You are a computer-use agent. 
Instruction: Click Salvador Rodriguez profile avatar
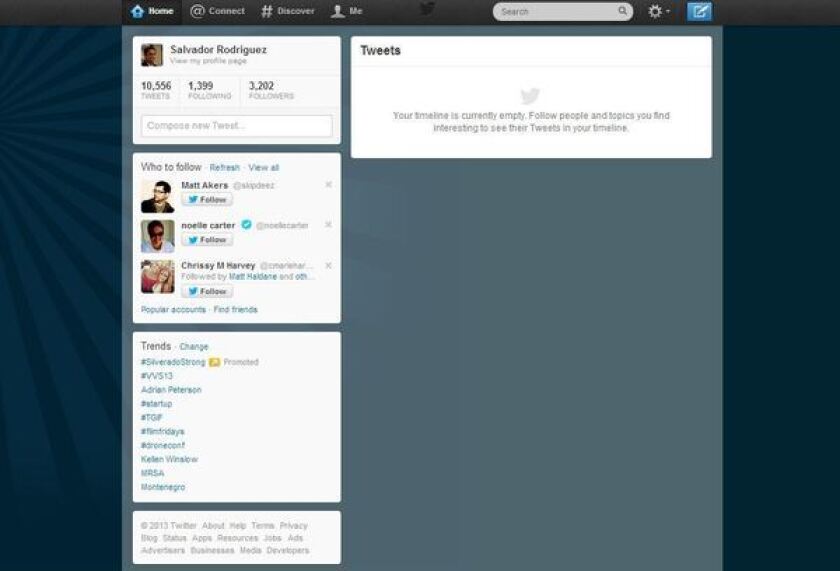(x=152, y=55)
